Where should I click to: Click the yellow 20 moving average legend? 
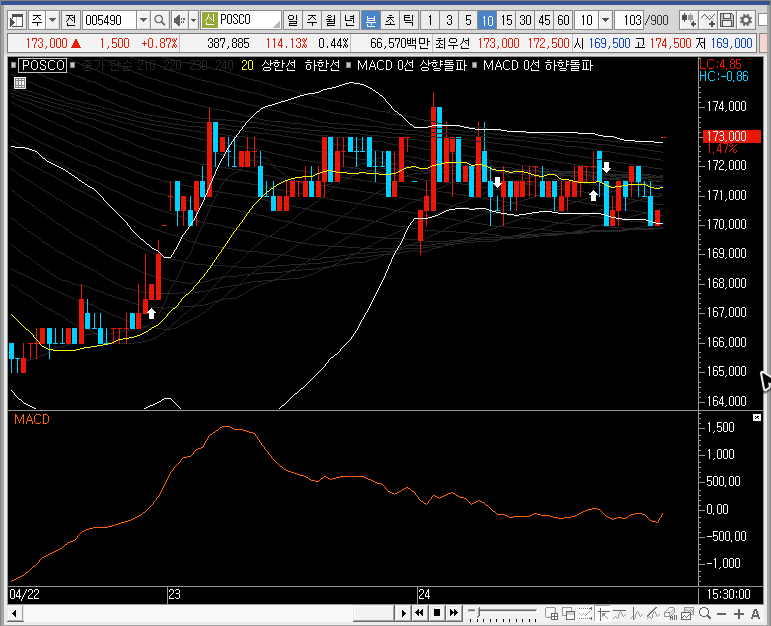[247, 65]
